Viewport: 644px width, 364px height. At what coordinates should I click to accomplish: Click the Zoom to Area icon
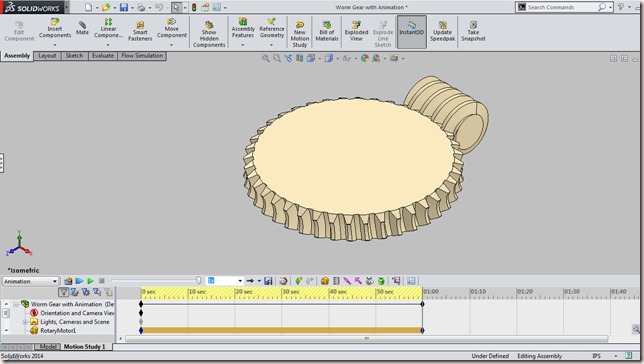click(277, 58)
